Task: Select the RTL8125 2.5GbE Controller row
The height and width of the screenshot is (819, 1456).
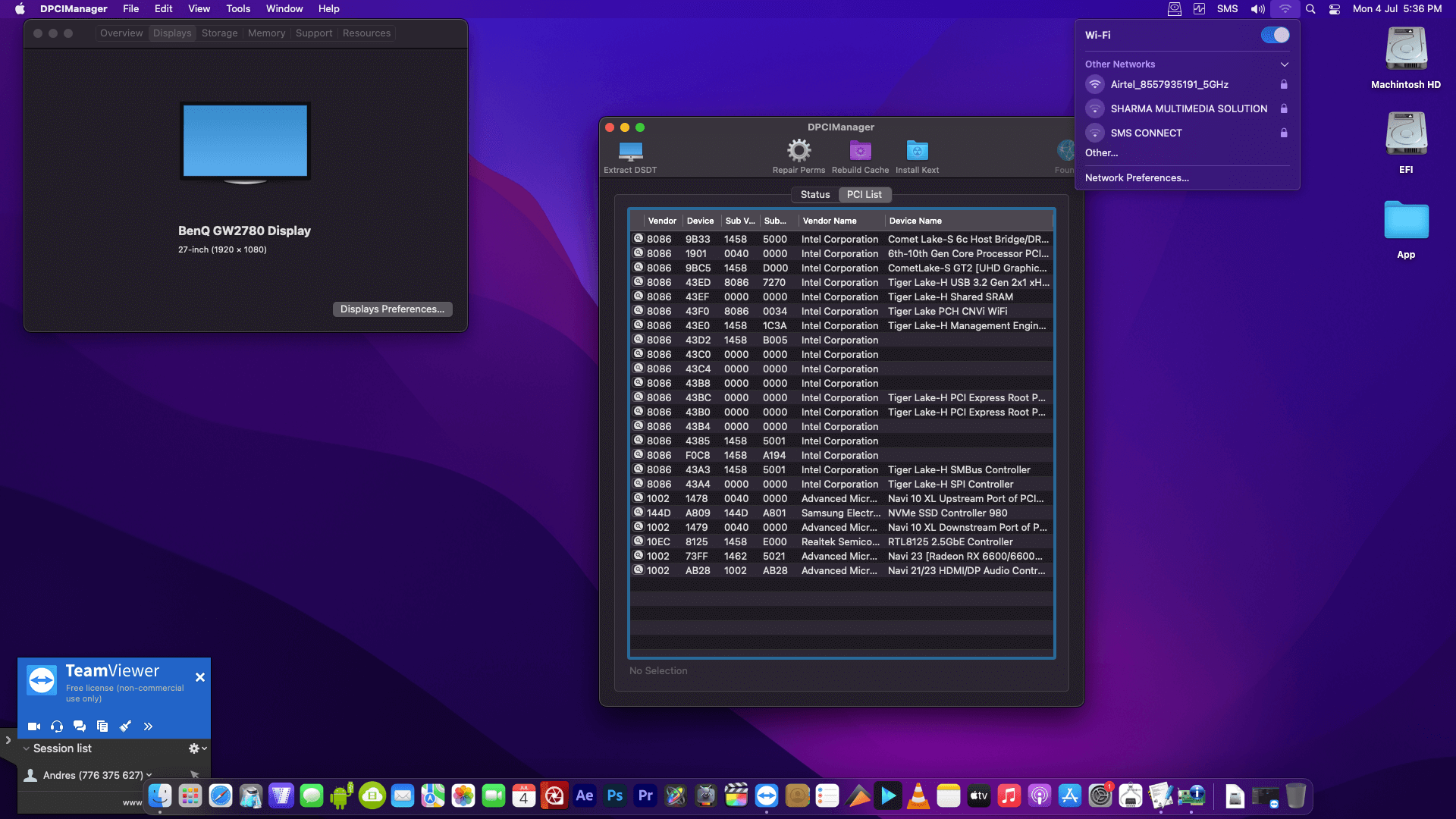Action: pyautogui.click(x=842, y=542)
